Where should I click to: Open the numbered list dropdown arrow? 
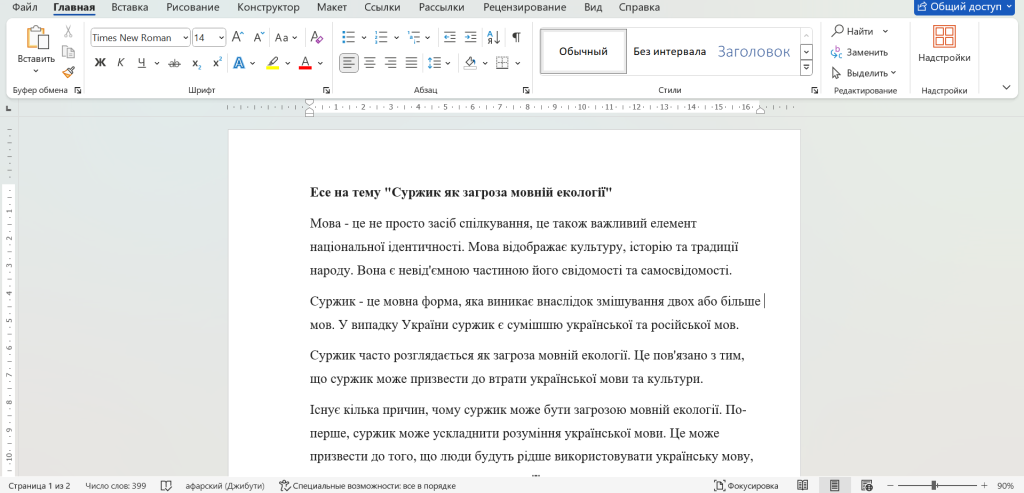click(x=396, y=38)
